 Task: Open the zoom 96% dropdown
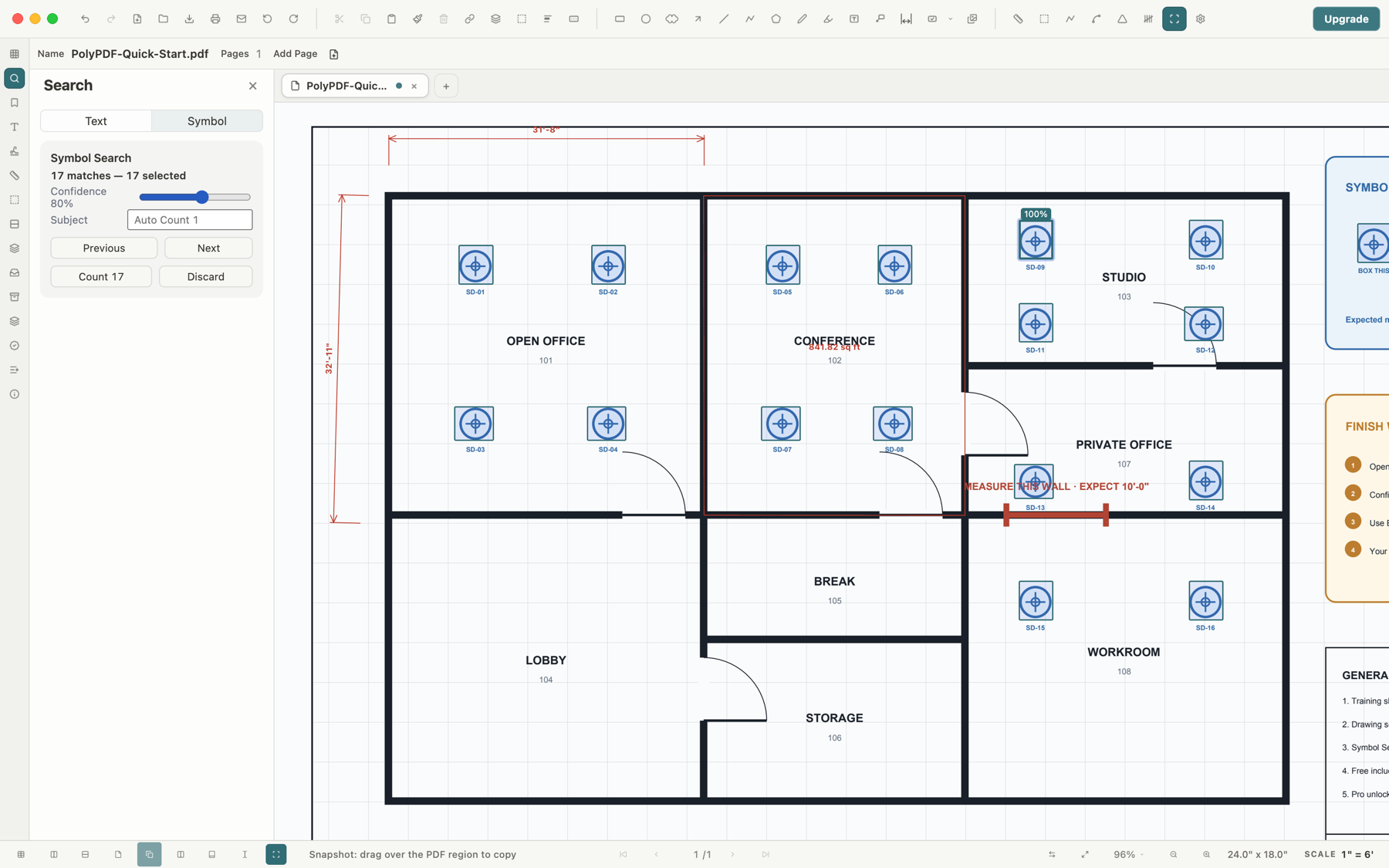tap(1129, 854)
